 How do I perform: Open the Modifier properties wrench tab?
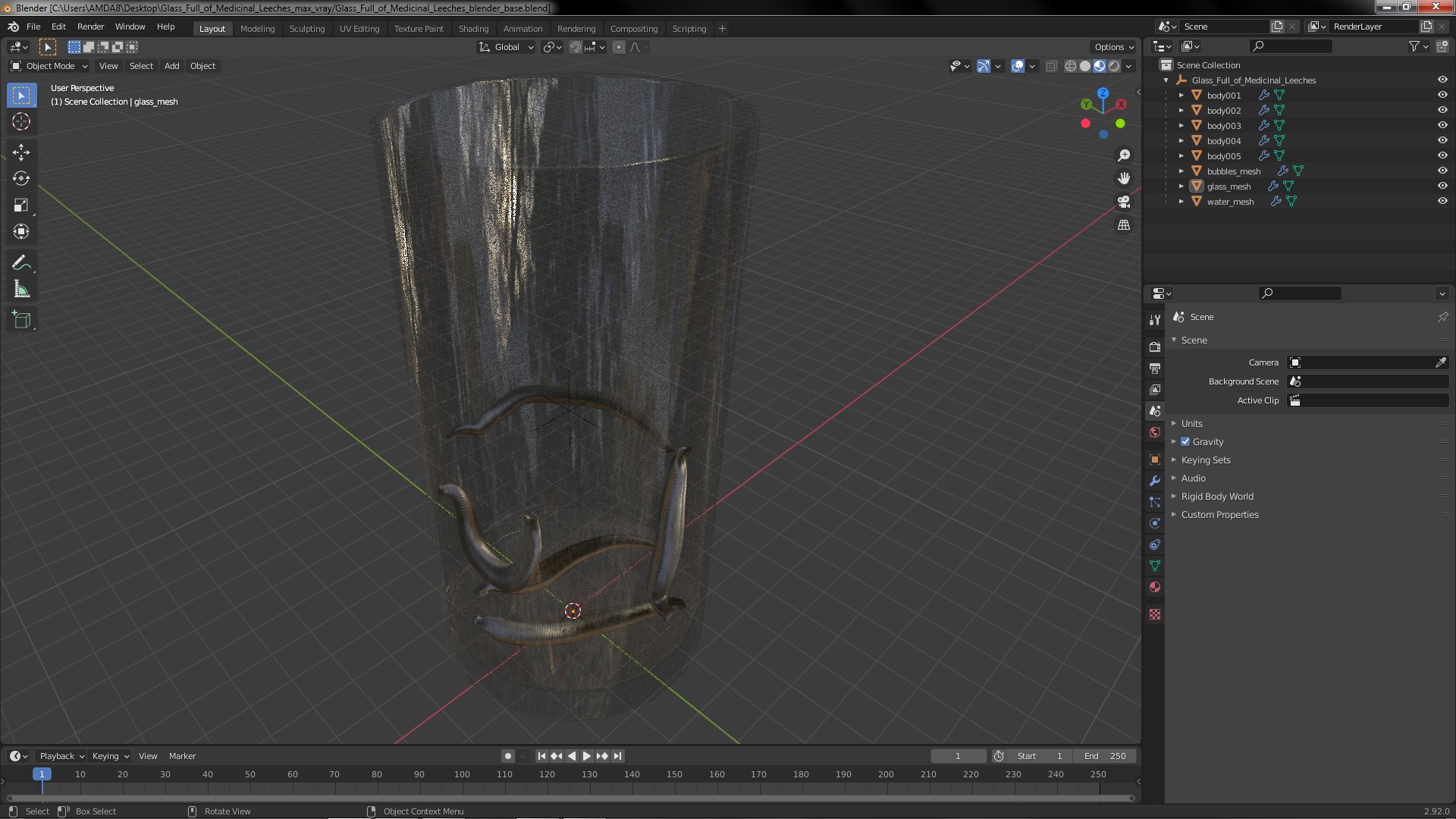coord(1155,481)
